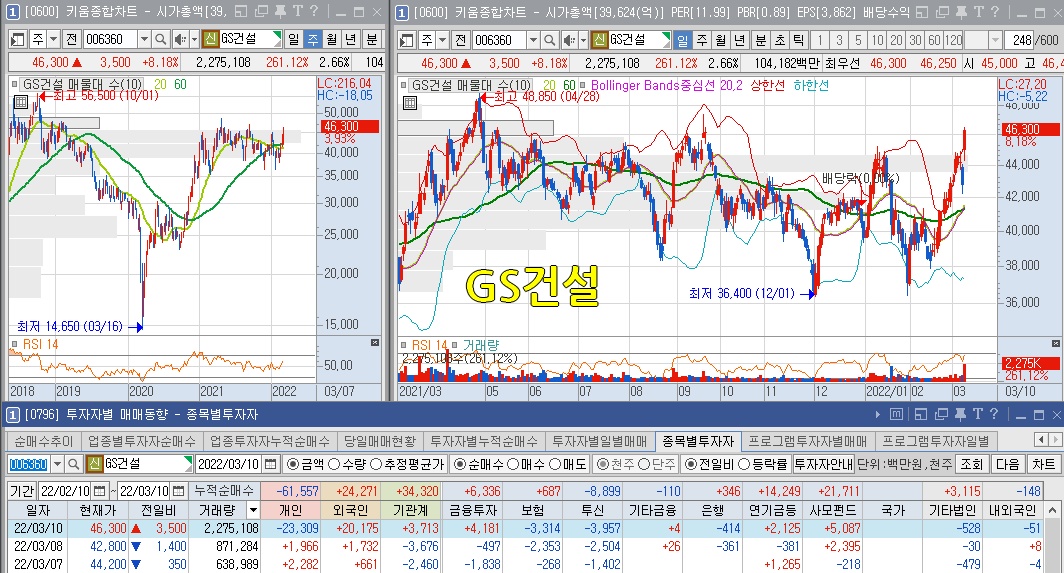Click the help question mark in the left chart title bar
Viewport: 1064px width, 573px height.
point(314,12)
